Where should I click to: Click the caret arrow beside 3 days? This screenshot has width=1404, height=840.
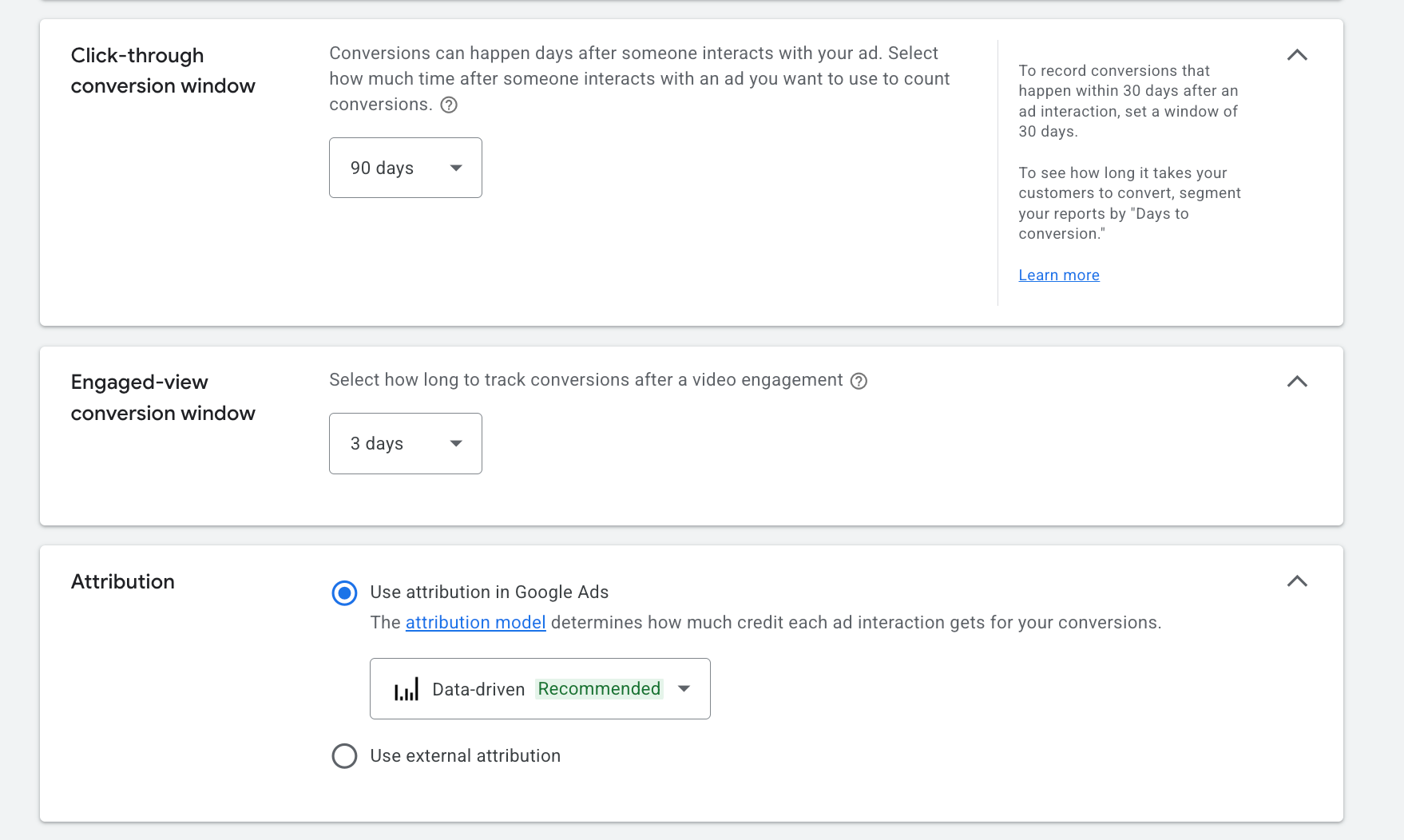(x=456, y=443)
